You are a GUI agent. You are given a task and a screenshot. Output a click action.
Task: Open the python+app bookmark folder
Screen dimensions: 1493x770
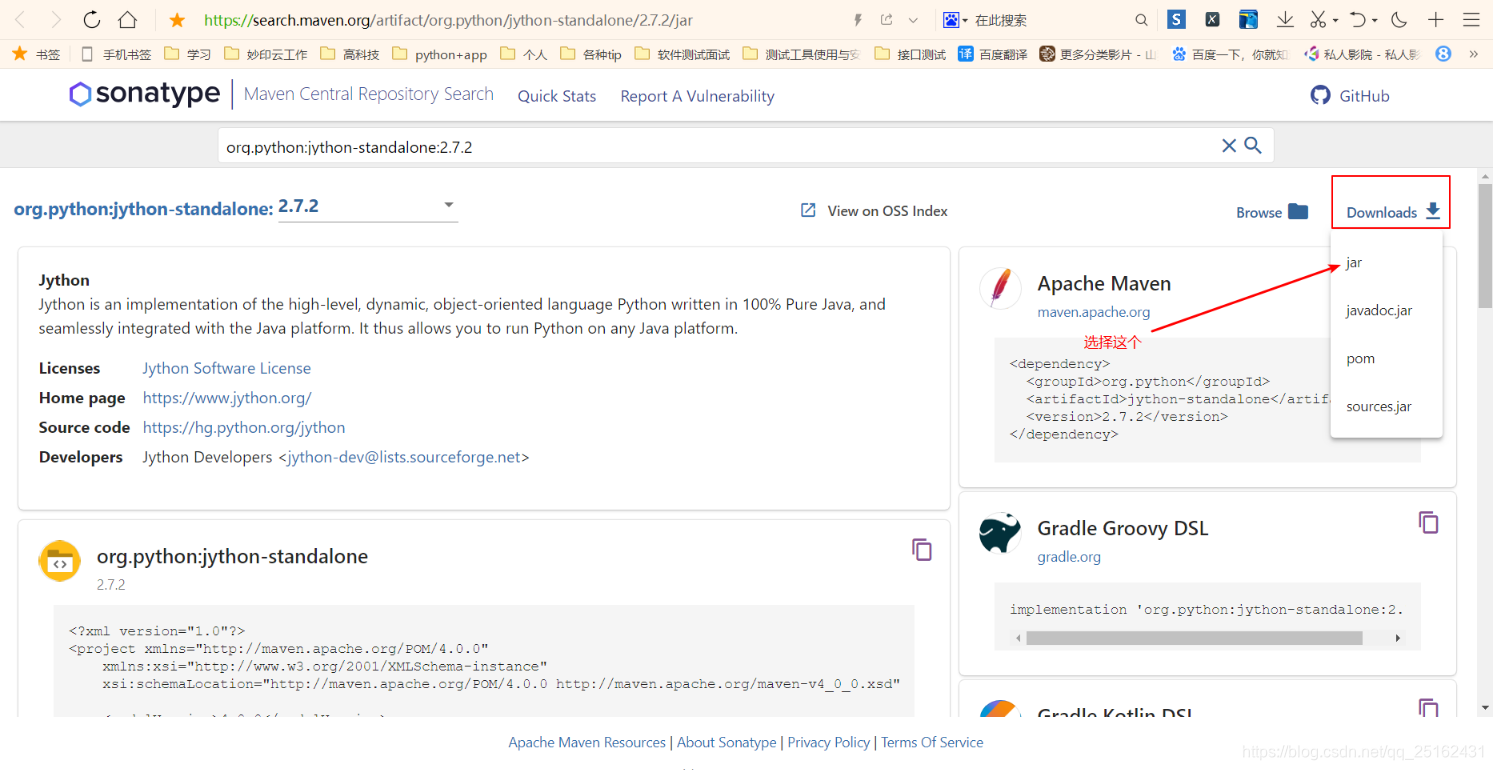click(x=439, y=54)
